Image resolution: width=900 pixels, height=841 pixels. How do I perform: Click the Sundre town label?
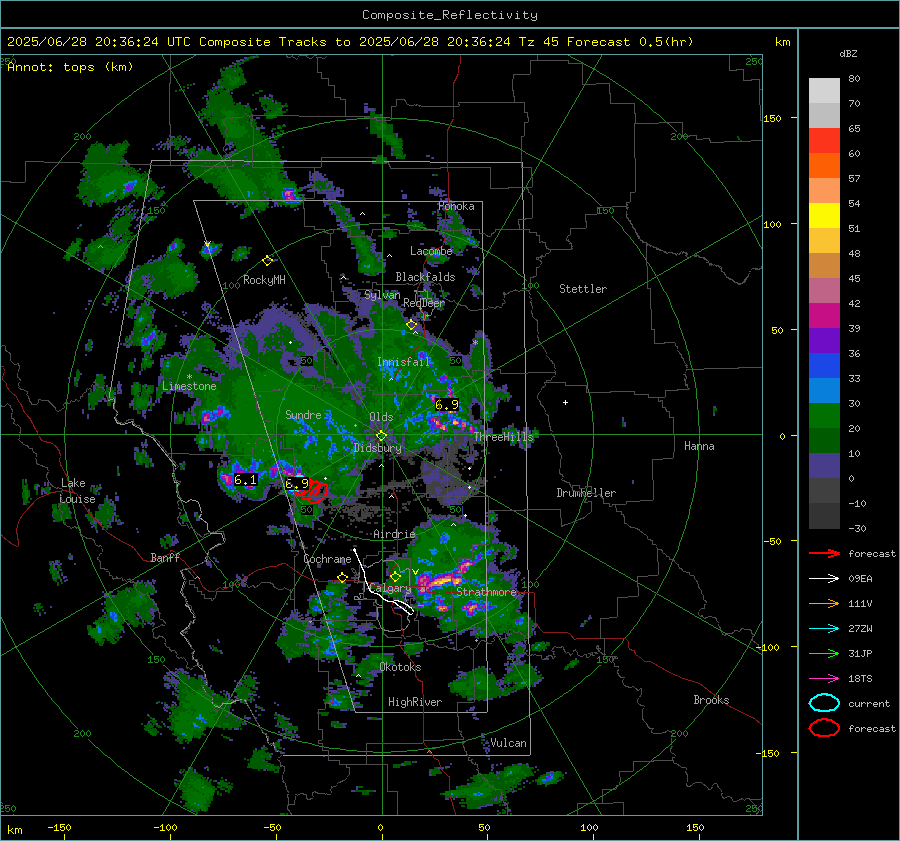303,414
